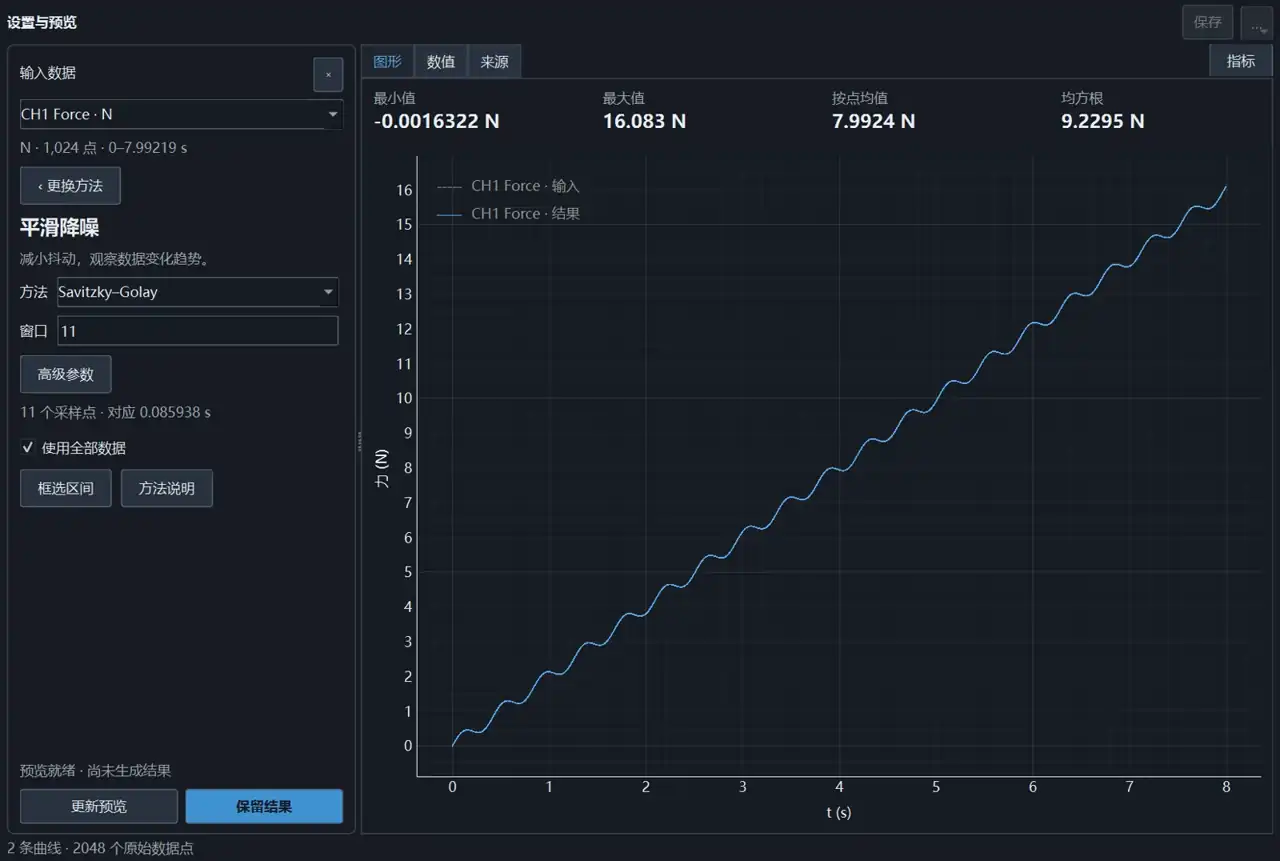Viewport: 1280px width, 861px height.
Task: Click the 力 (N) y-axis label
Action: pyautogui.click(x=383, y=468)
